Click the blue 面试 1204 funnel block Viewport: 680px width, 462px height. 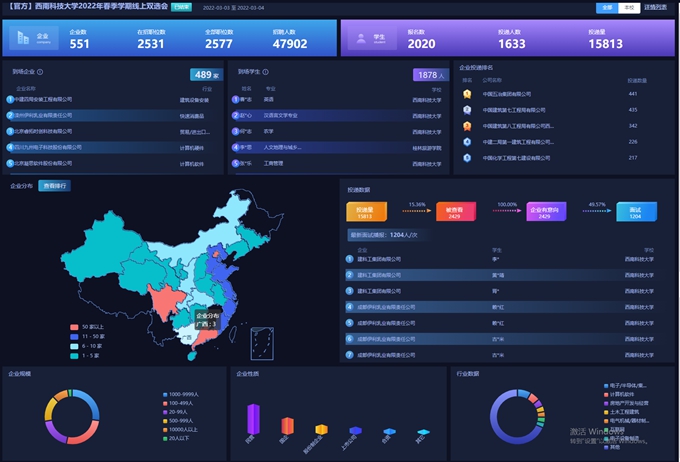[x=636, y=212]
